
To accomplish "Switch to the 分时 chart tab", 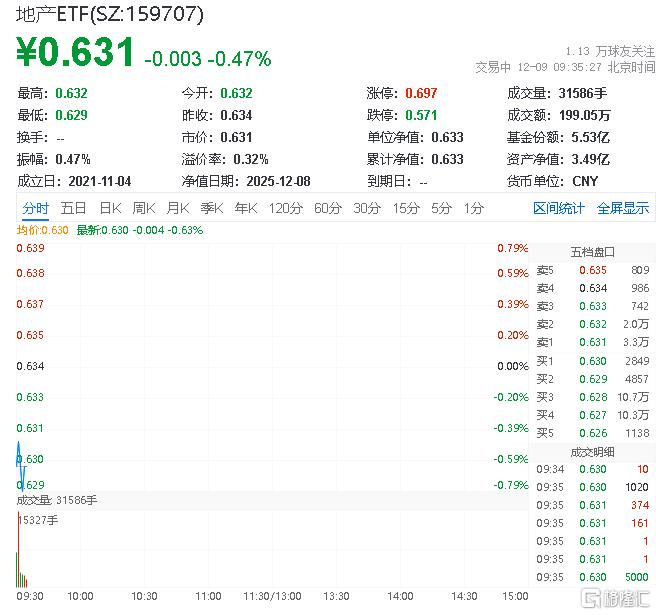I will click(35, 208).
